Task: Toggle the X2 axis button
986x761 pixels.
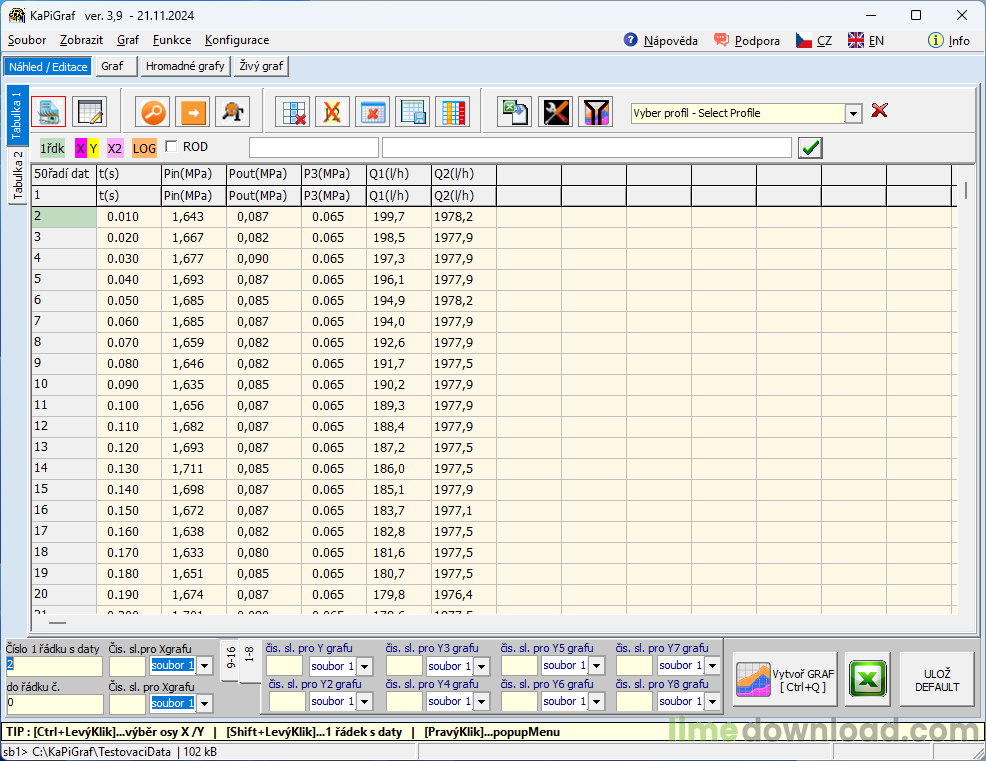Action: (x=115, y=148)
